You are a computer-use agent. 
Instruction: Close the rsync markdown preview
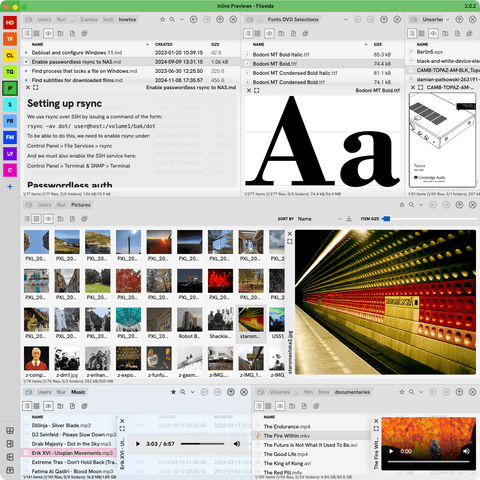tap(28, 87)
